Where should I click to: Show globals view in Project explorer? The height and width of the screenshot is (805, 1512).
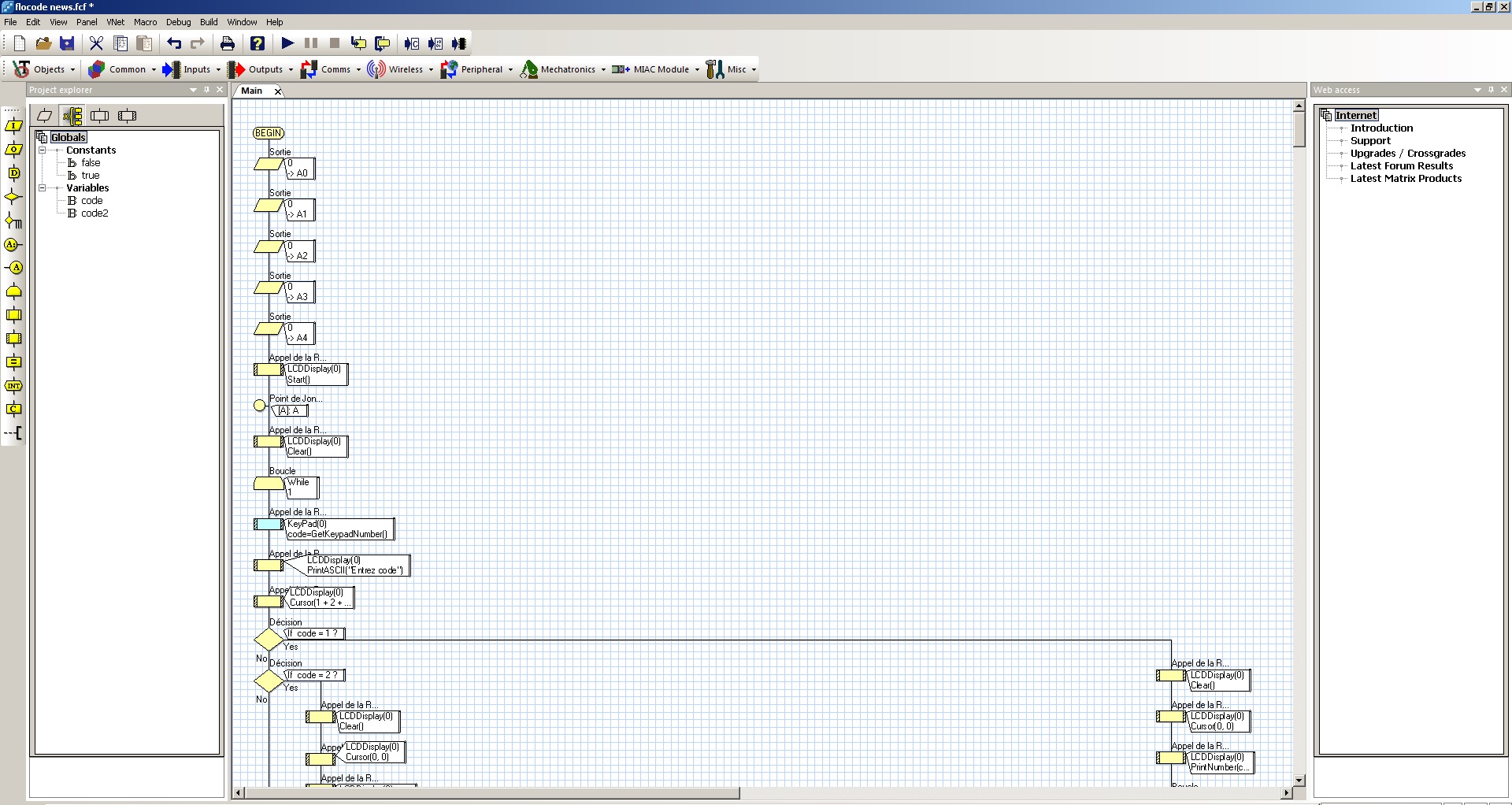[72, 116]
